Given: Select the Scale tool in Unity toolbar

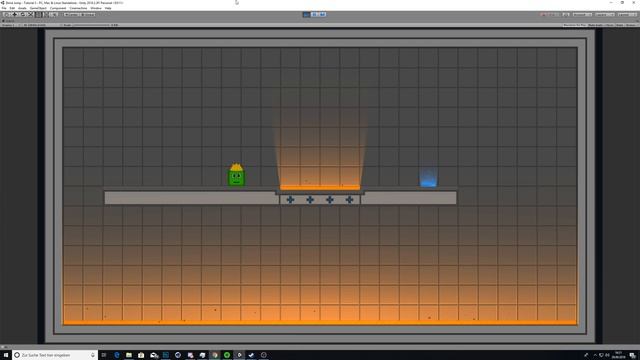Looking at the screenshot, I should 30,15.
